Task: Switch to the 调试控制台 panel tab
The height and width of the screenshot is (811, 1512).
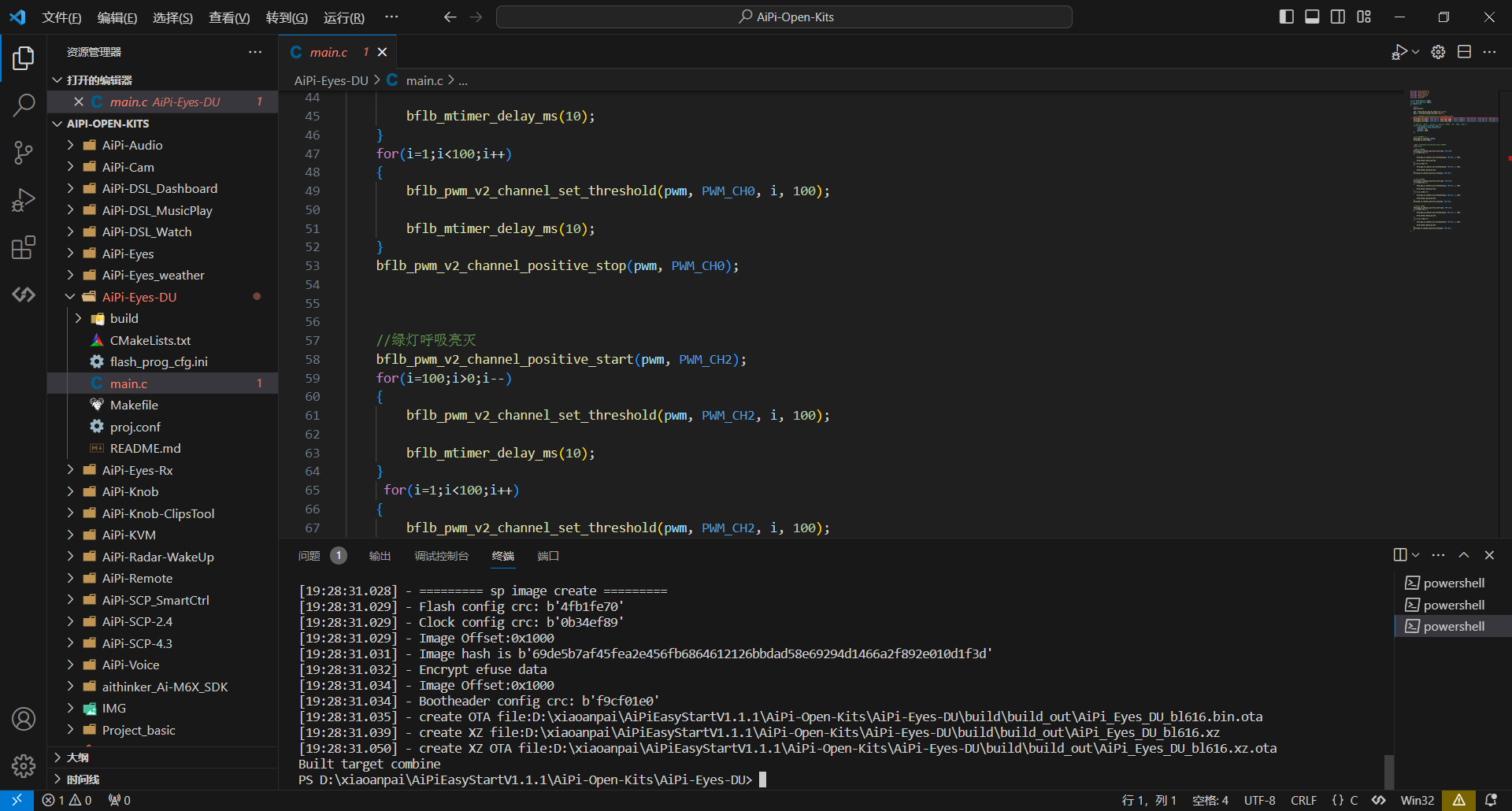Action: pos(441,556)
